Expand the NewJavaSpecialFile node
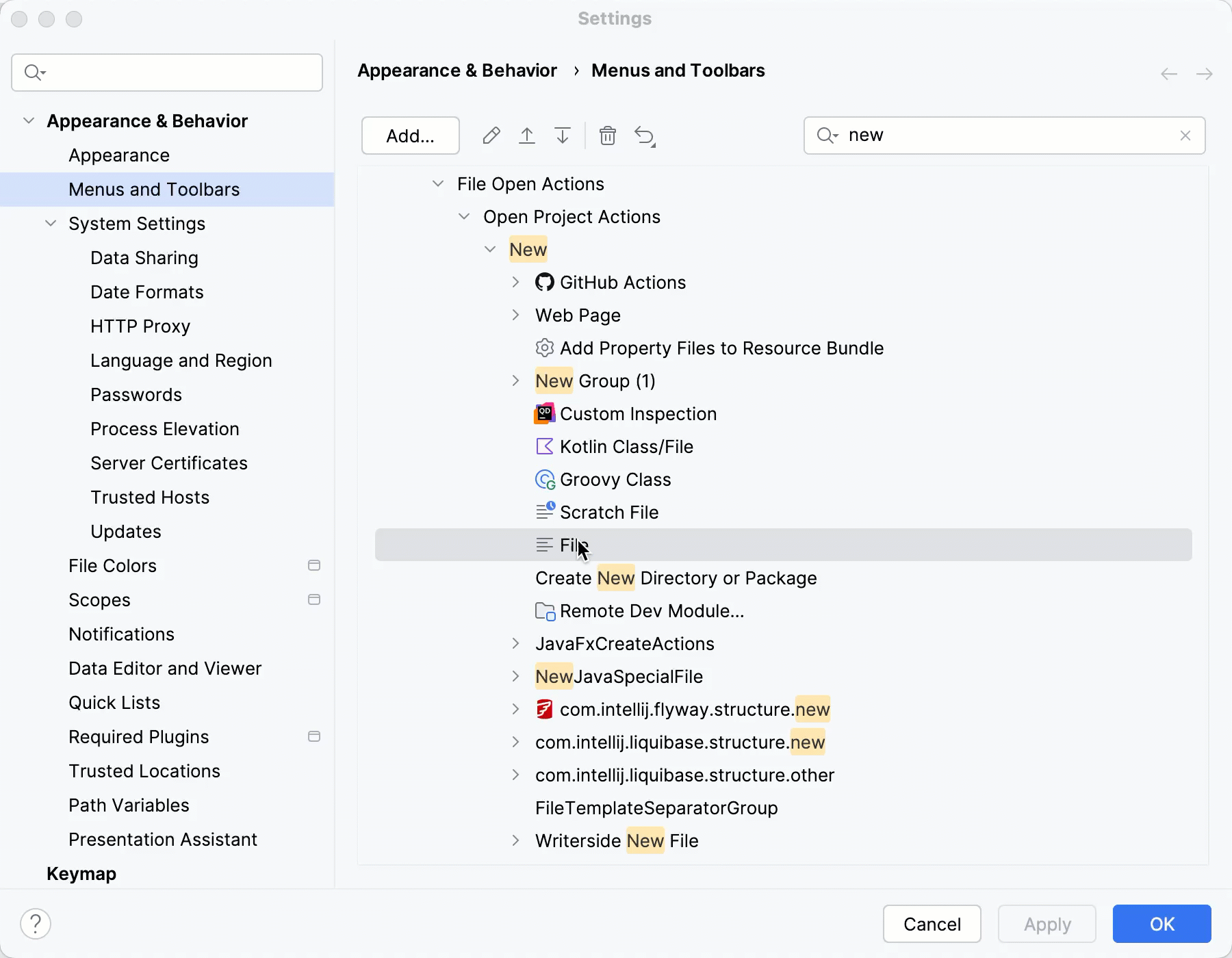1232x958 pixels. click(x=515, y=676)
